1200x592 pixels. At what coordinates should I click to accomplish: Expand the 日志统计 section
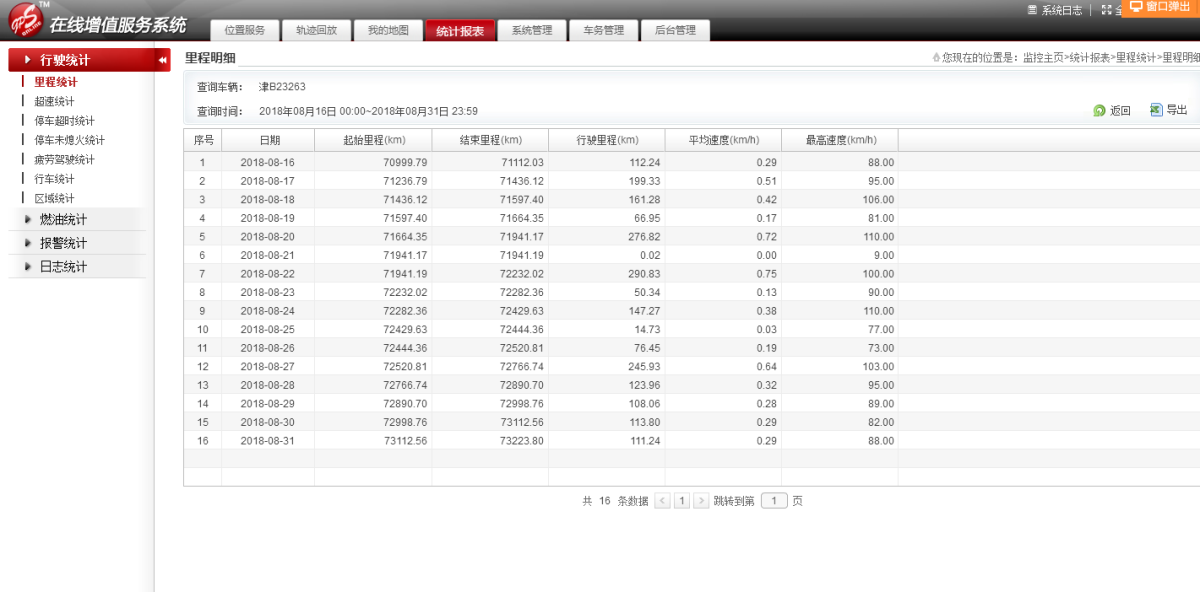63,267
